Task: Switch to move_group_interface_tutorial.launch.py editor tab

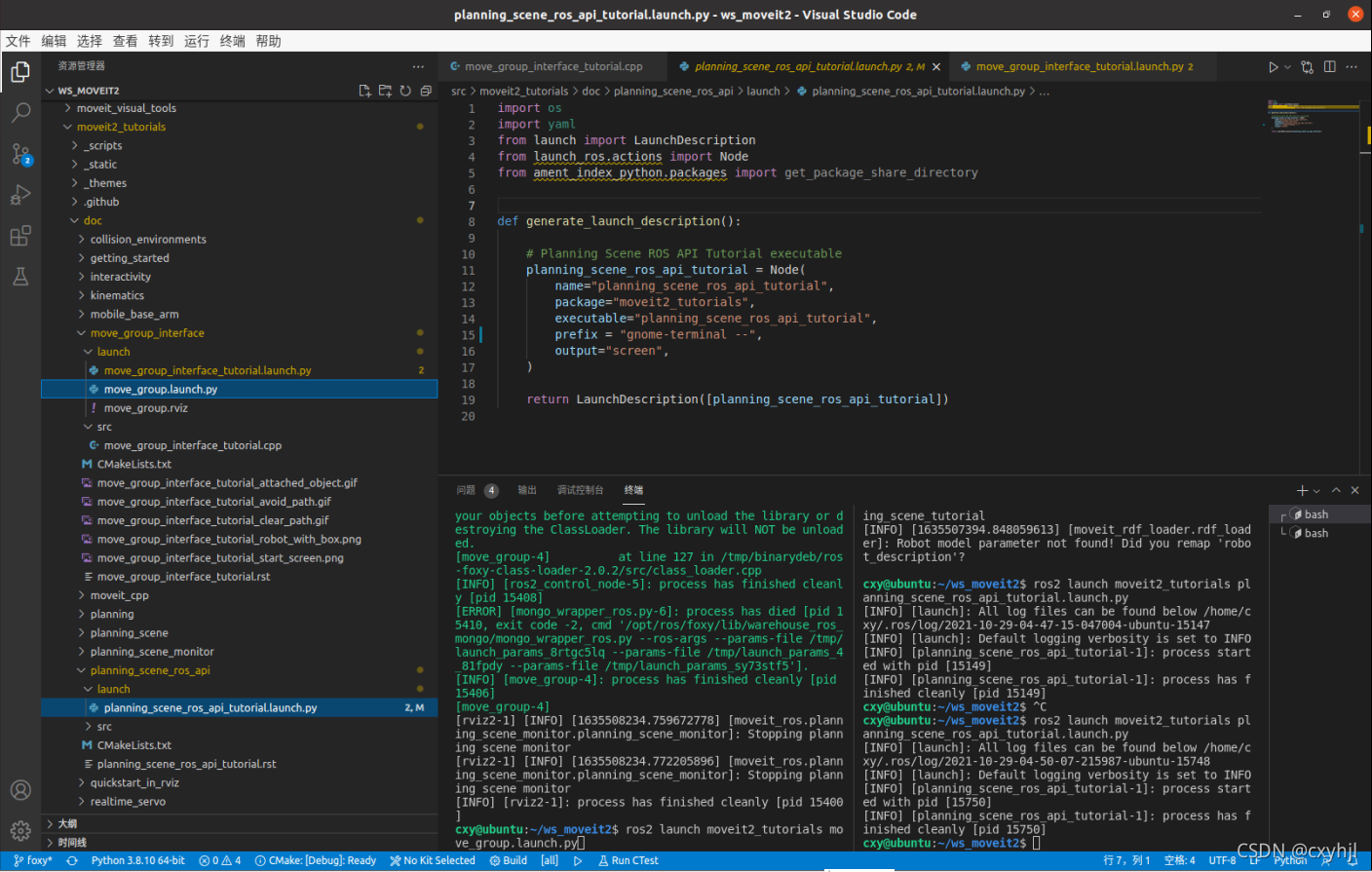Action: [1084, 66]
